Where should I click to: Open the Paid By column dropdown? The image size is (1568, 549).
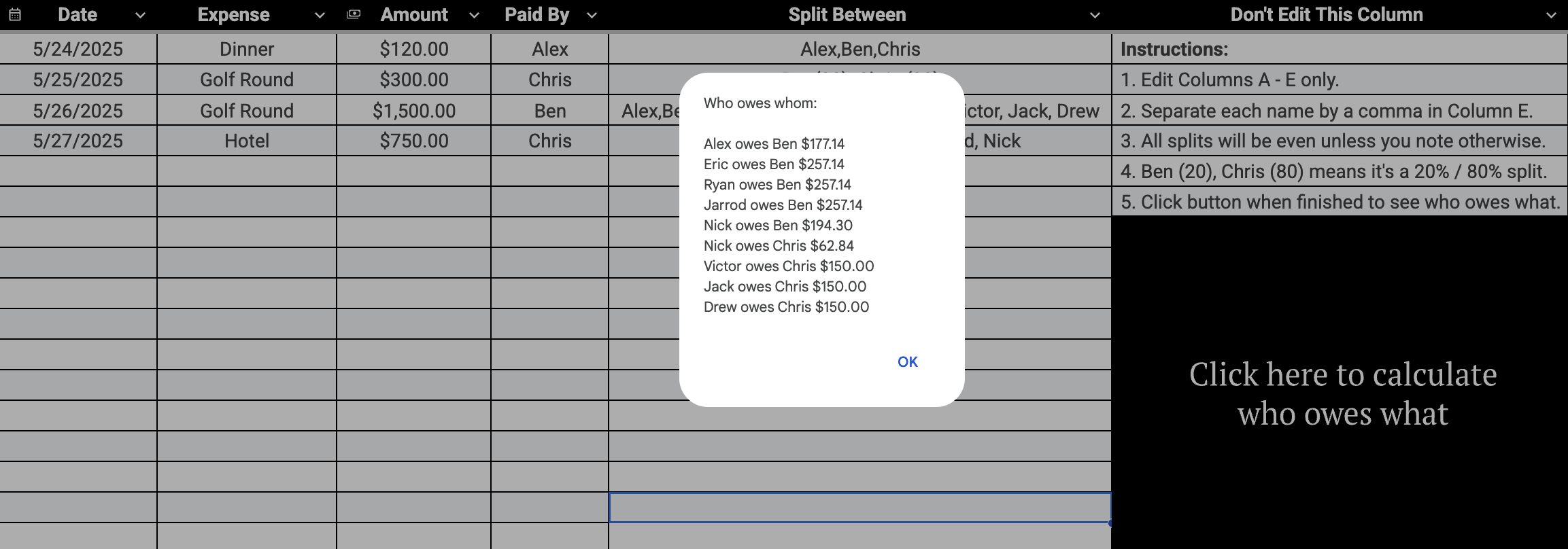[592, 15]
